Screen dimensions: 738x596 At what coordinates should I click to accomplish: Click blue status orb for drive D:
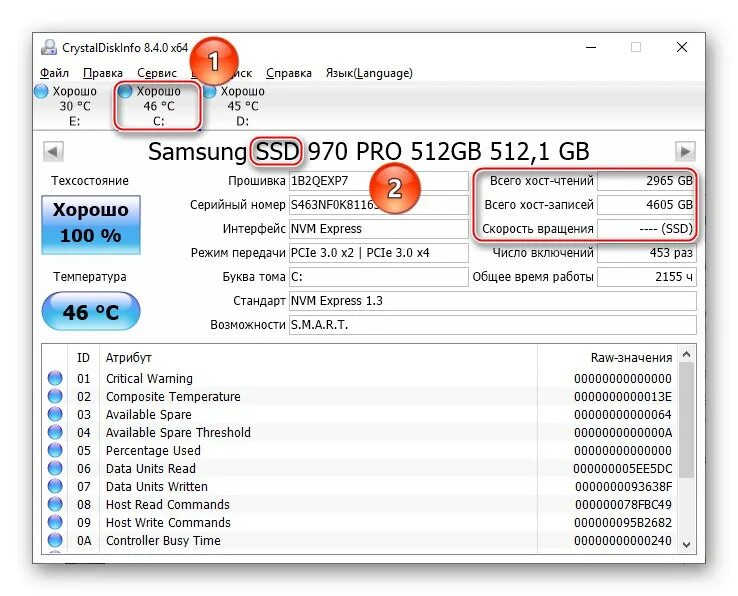coord(210,91)
